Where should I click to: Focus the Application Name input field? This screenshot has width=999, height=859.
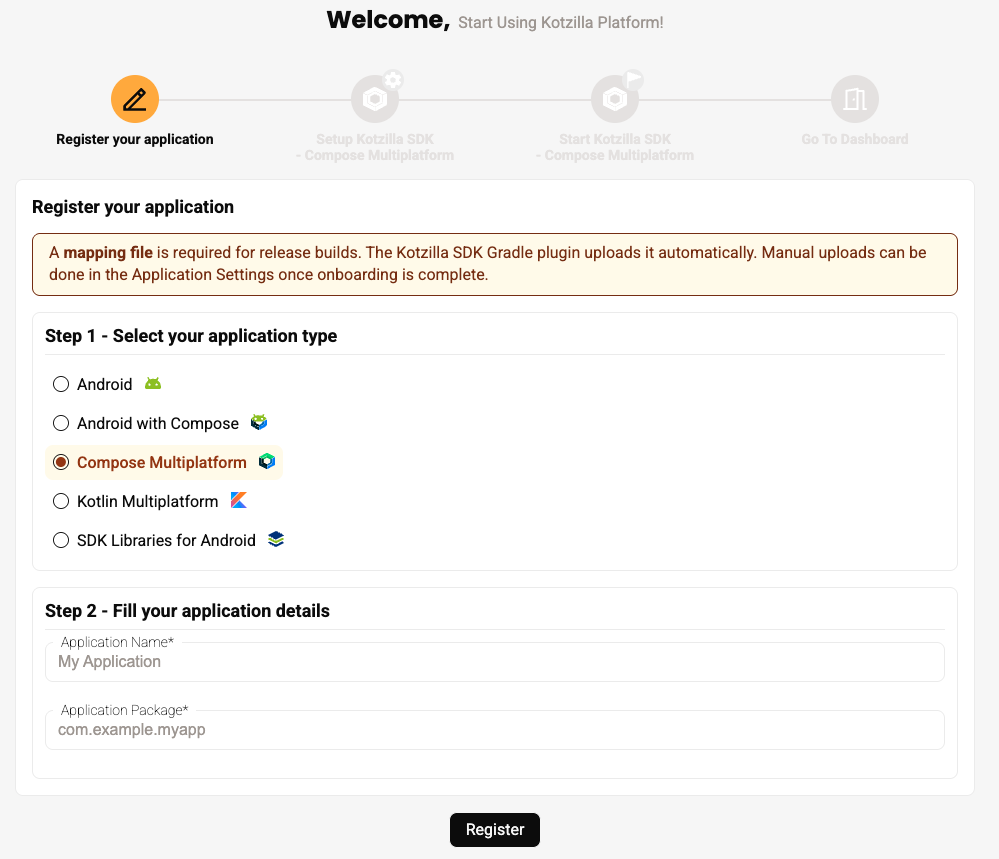pos(494,662)
